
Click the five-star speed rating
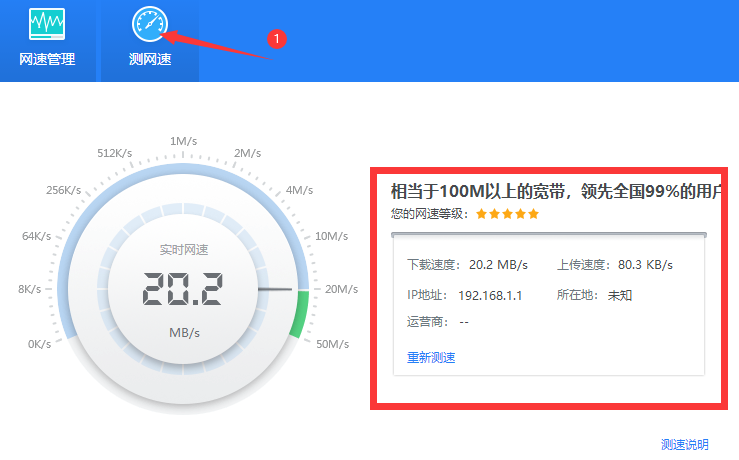pyautogui.click(x=507, y=214)
